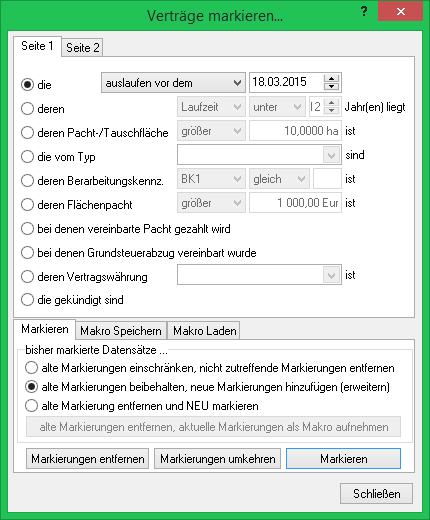Open the Makro Speichern tab

pyautogui.click(x=121, y=331)
